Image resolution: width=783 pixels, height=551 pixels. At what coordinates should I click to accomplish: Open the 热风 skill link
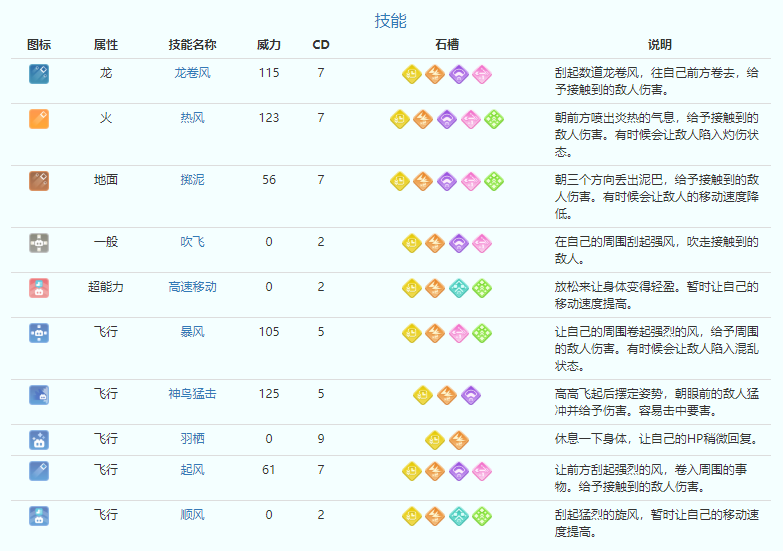pyautogui.click(x=192, y=118)
